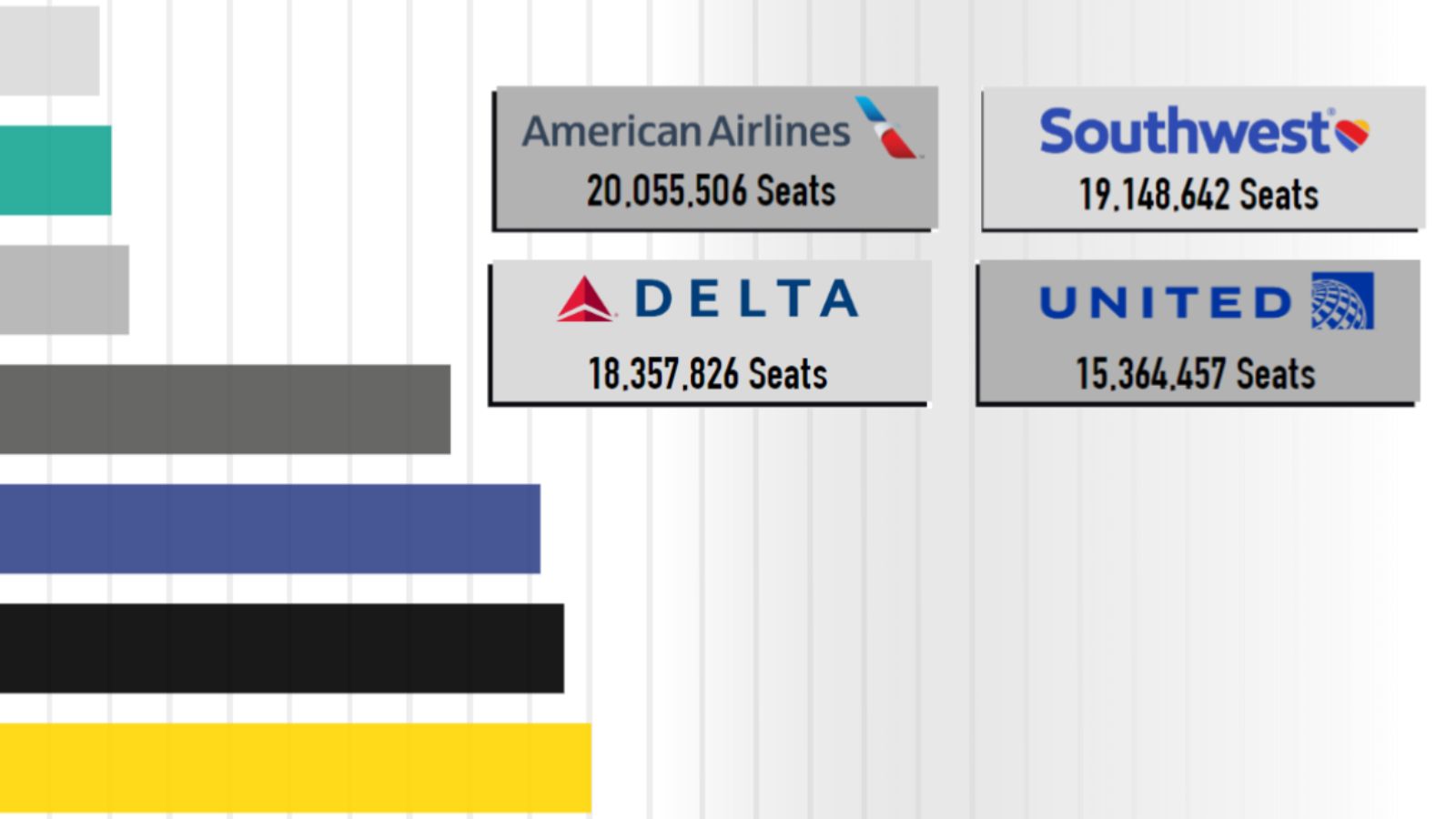Image resolution: width=1456 pixels, height=819 pixels.
Task: Click the word 'Airlines' in the American logo
Action: pyautogui.click(x=779, y=131)
